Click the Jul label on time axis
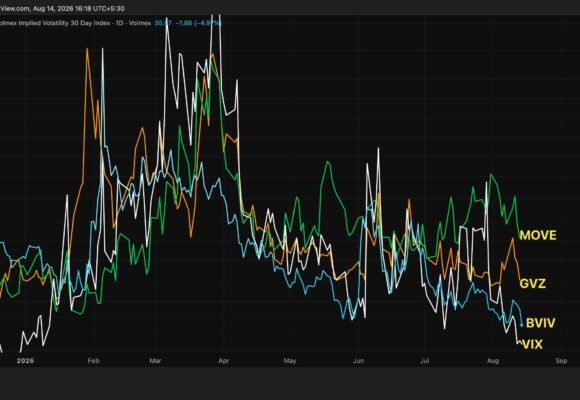The width and height of the screenshot is (580, 400). 424,361
